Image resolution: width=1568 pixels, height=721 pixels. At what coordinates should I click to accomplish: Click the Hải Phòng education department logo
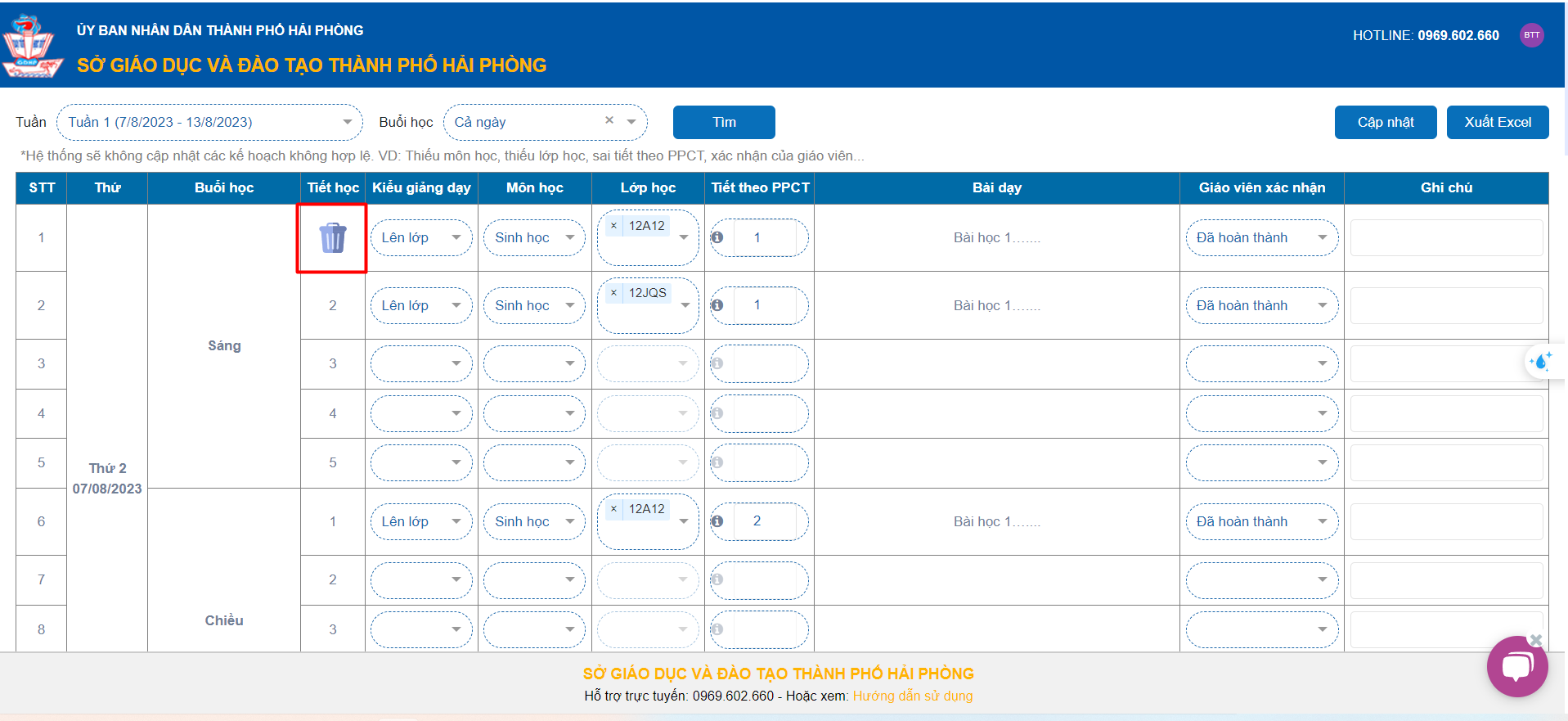click(31, 46)
